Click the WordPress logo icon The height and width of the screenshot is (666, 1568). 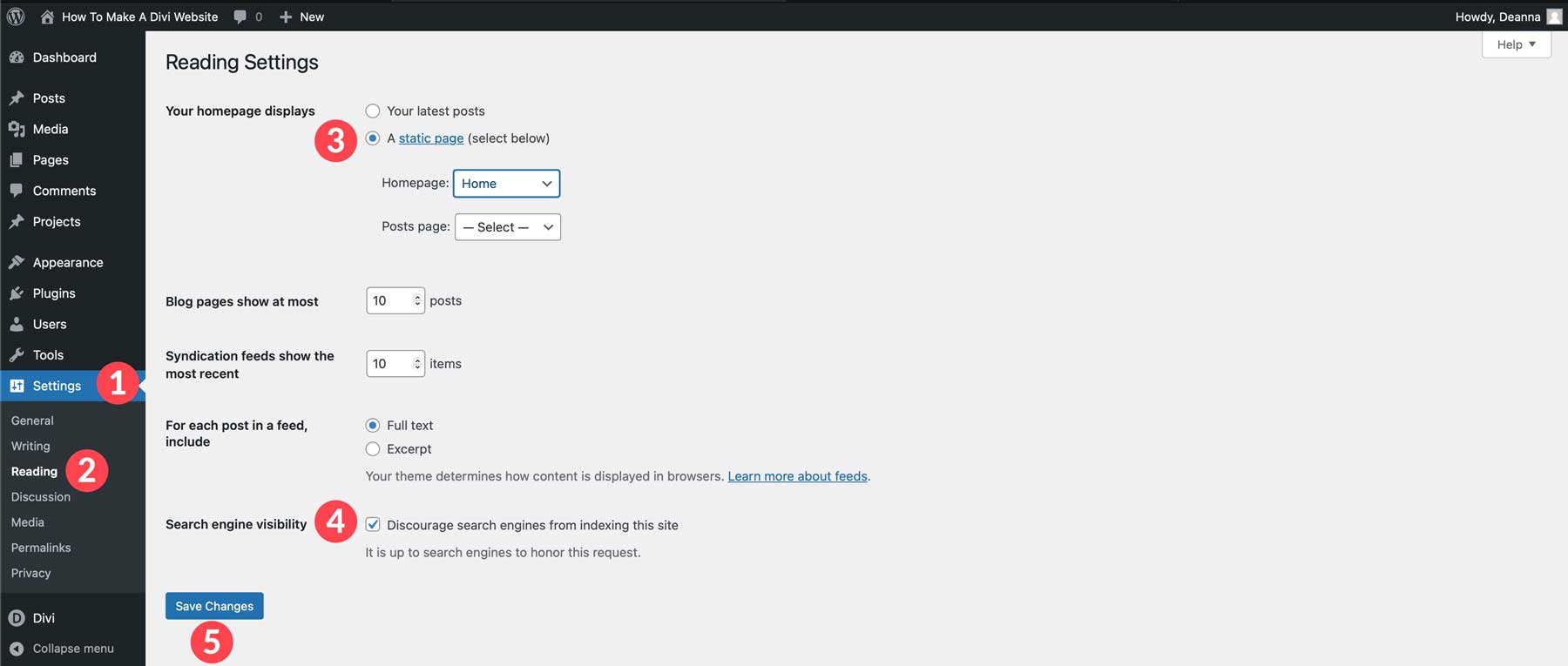pos(16,17)
